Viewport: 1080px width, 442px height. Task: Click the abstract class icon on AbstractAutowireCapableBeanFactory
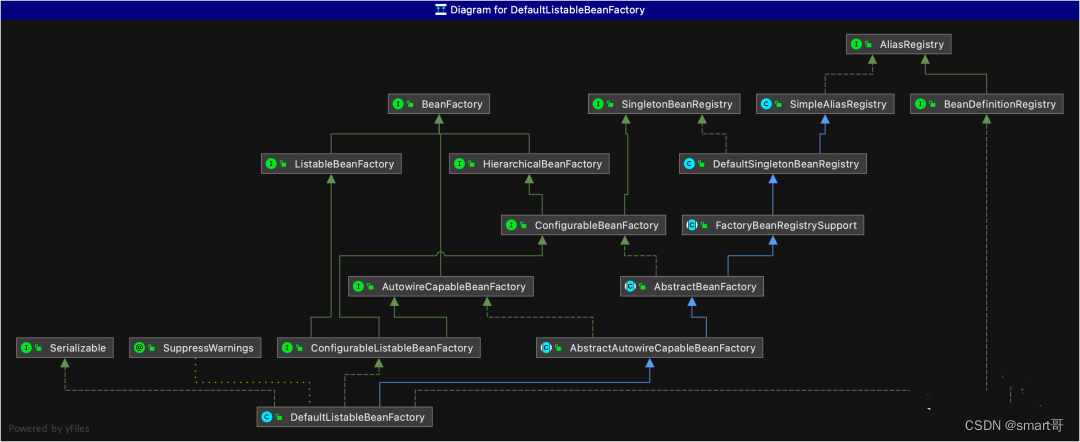[546, 348]
